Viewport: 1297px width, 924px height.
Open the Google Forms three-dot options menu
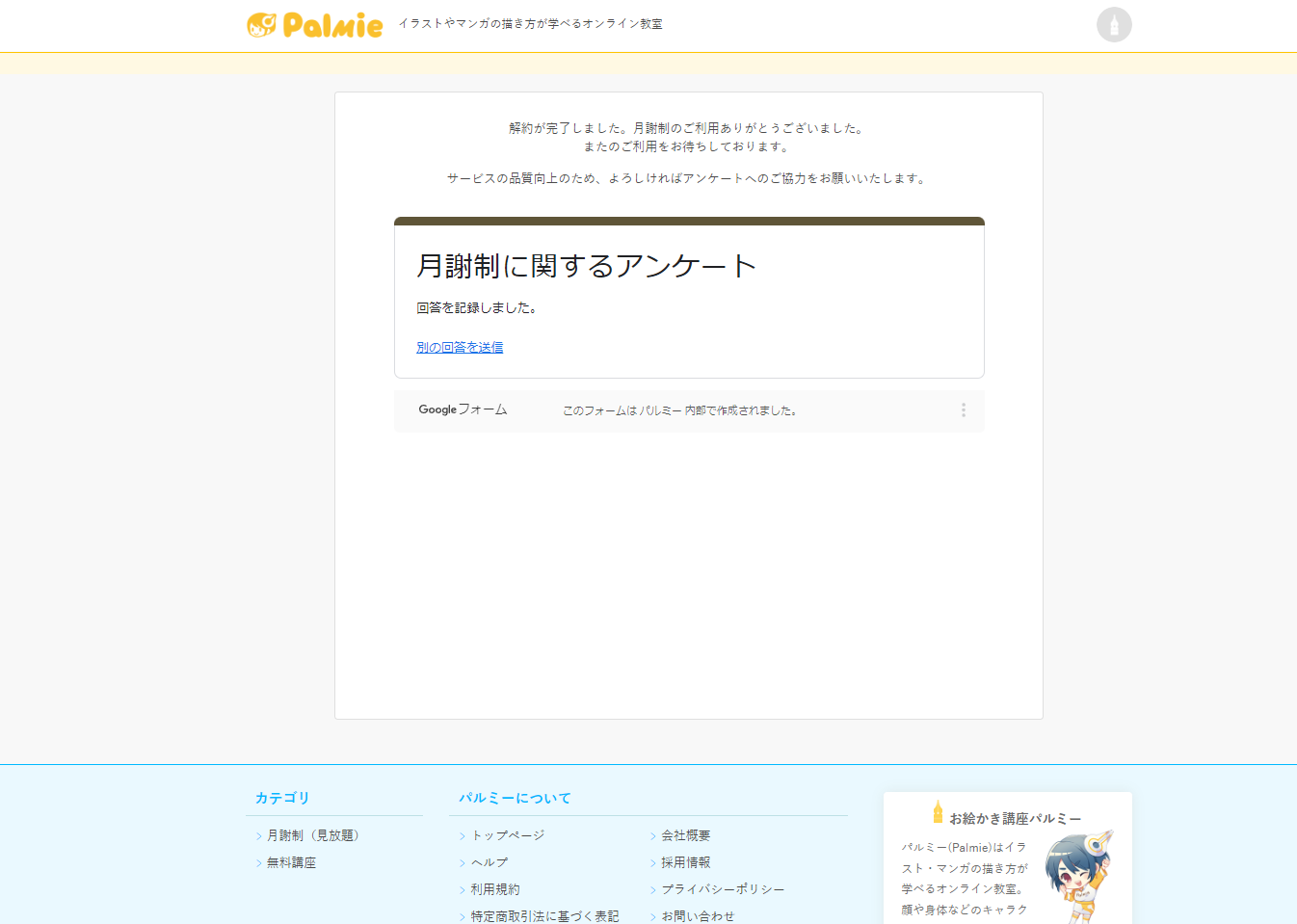[963, 410]
